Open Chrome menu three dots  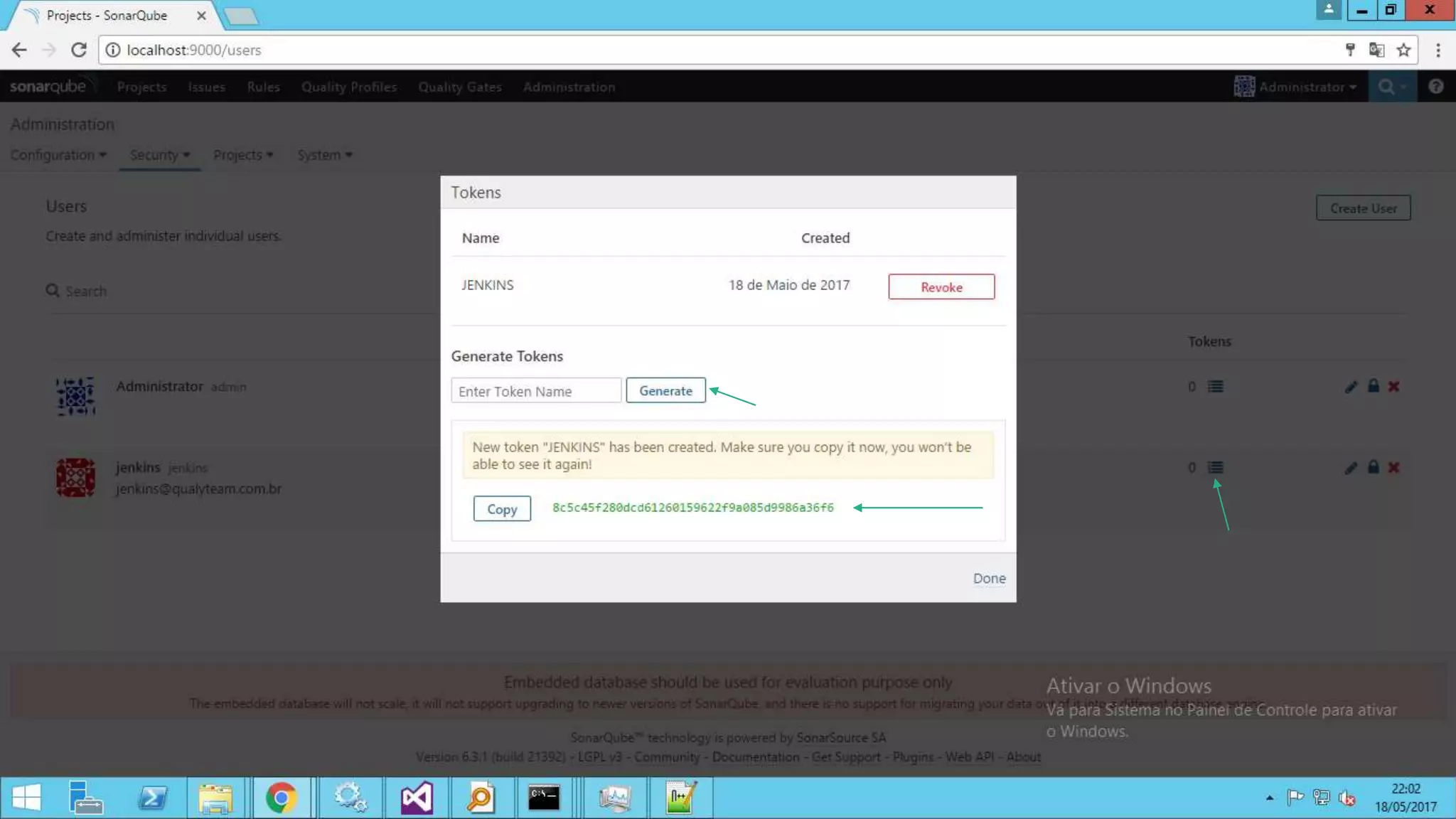(x=1438, y=50)
